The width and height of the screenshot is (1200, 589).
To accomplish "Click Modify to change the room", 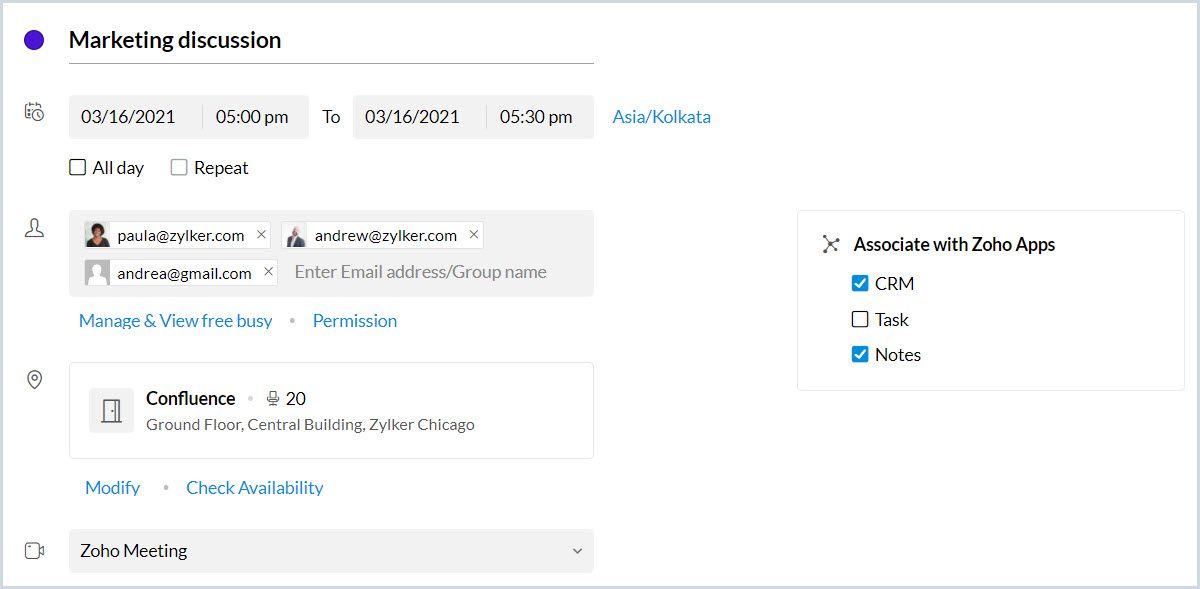I will [x=113, y=488].
